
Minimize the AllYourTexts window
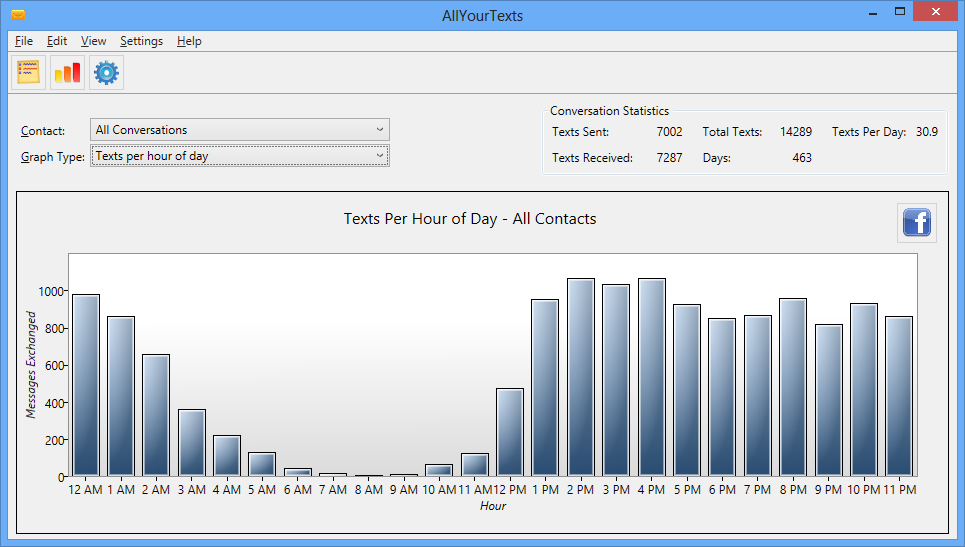pyautogui.click(x=873, y=12)
